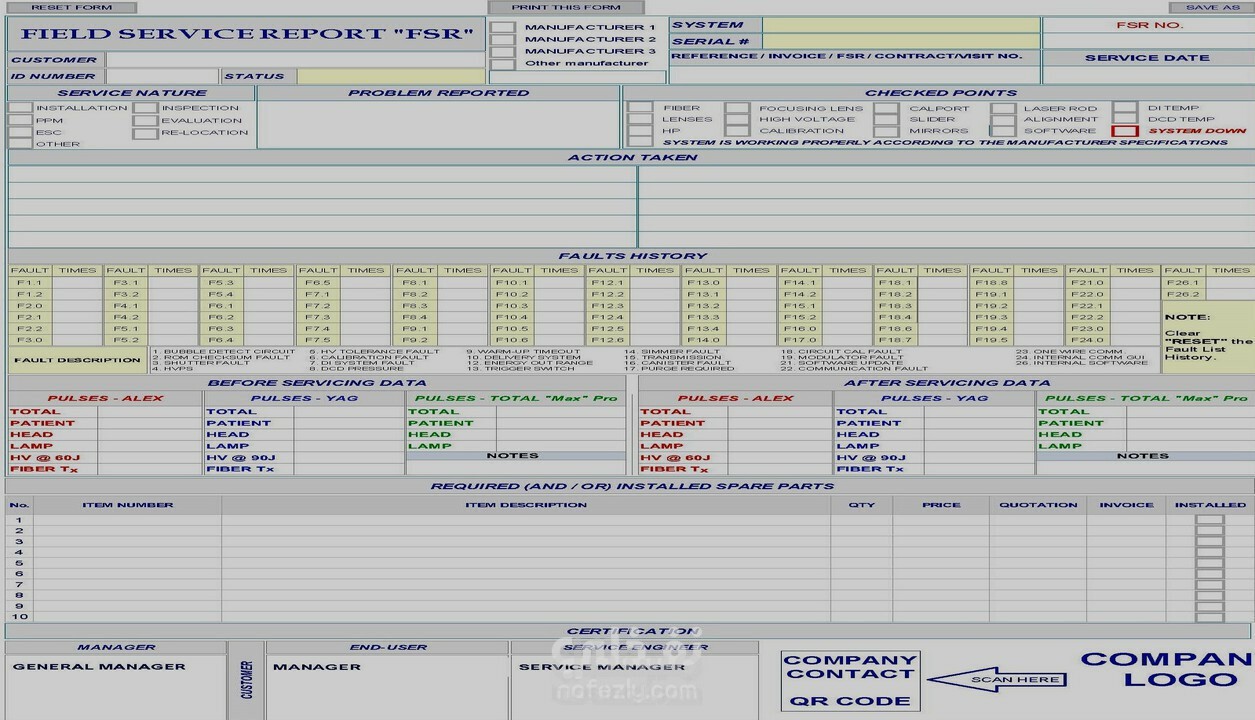Click the TIMES cell beside fault F13.0

click(751, 283)
